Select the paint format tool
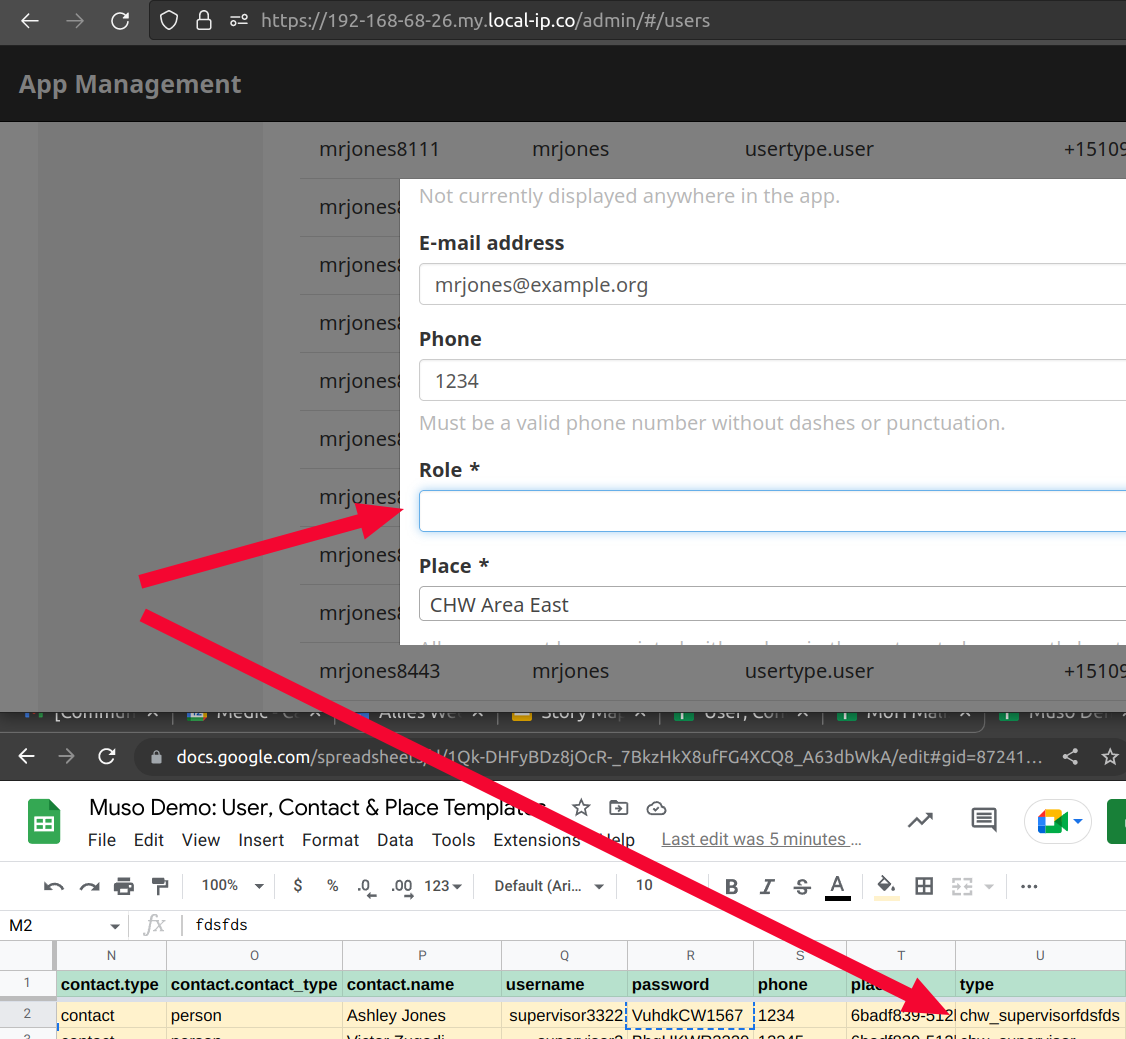1126x1039 pixels. tap(160, 887)
